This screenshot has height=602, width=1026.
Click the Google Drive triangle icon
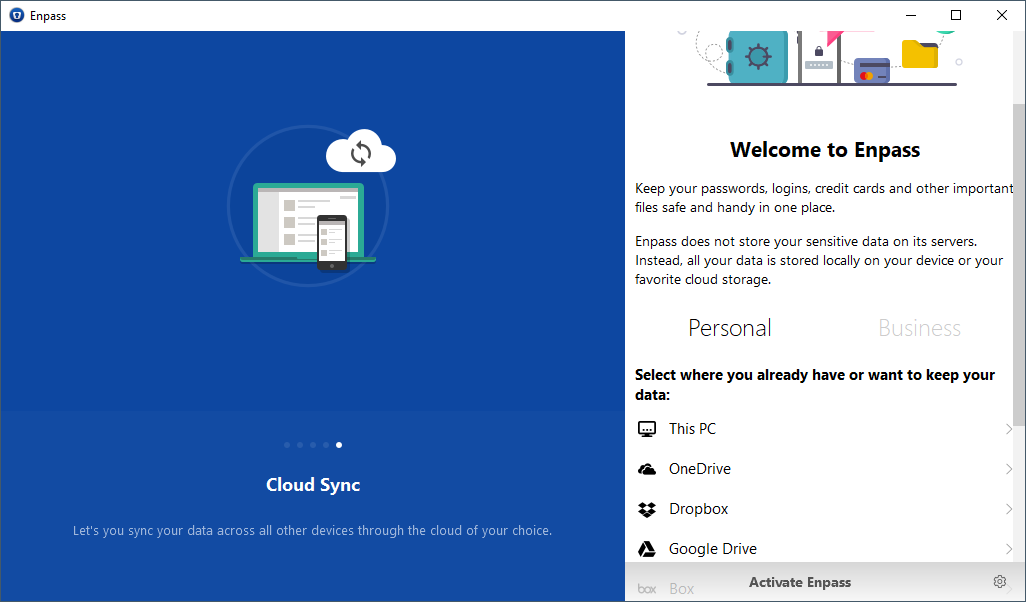[646, 549]
